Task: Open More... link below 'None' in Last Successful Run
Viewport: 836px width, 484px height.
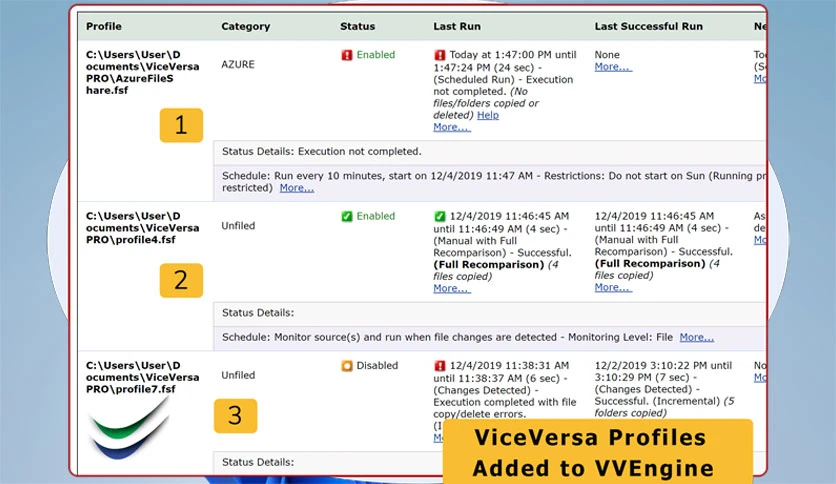Action: coord(613,67)
